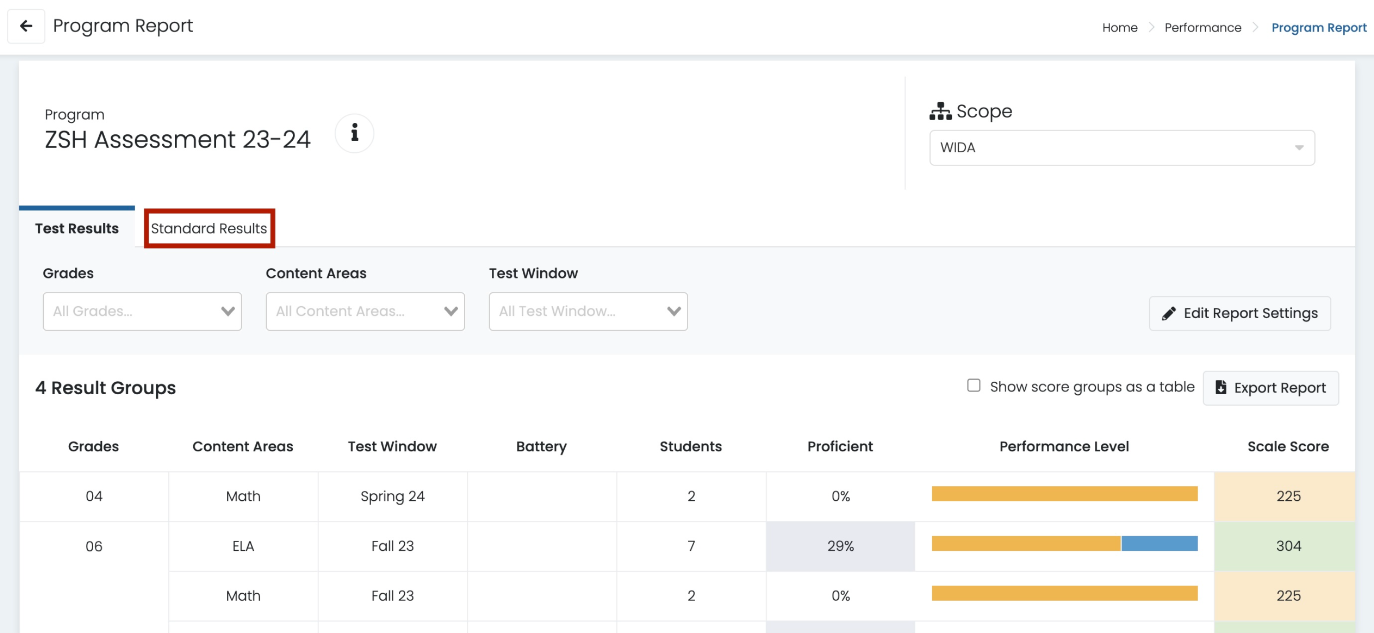Expand the All Content Areas dropdown
1374x633 pixels.
[x=365, y=311]
